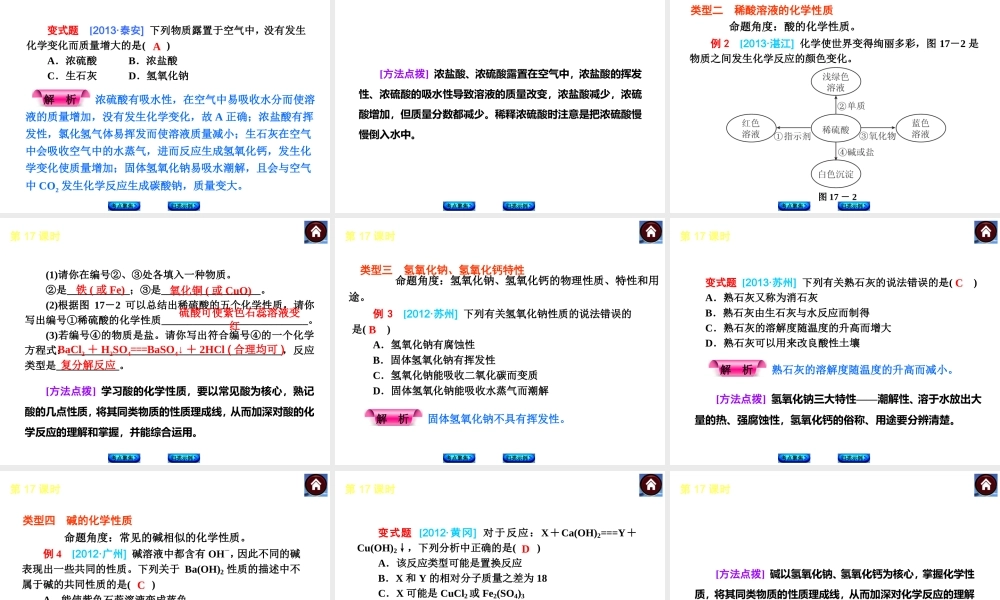Click the red answer 复分解反应
This screenshot has width=1000, height=600.
coord(88,365)
